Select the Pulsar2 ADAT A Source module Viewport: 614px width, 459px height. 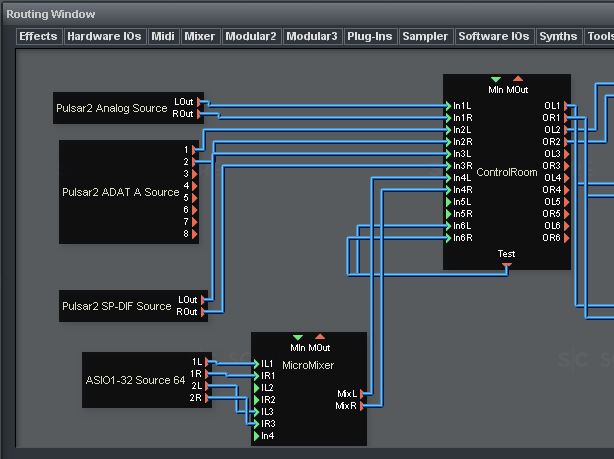120,192
